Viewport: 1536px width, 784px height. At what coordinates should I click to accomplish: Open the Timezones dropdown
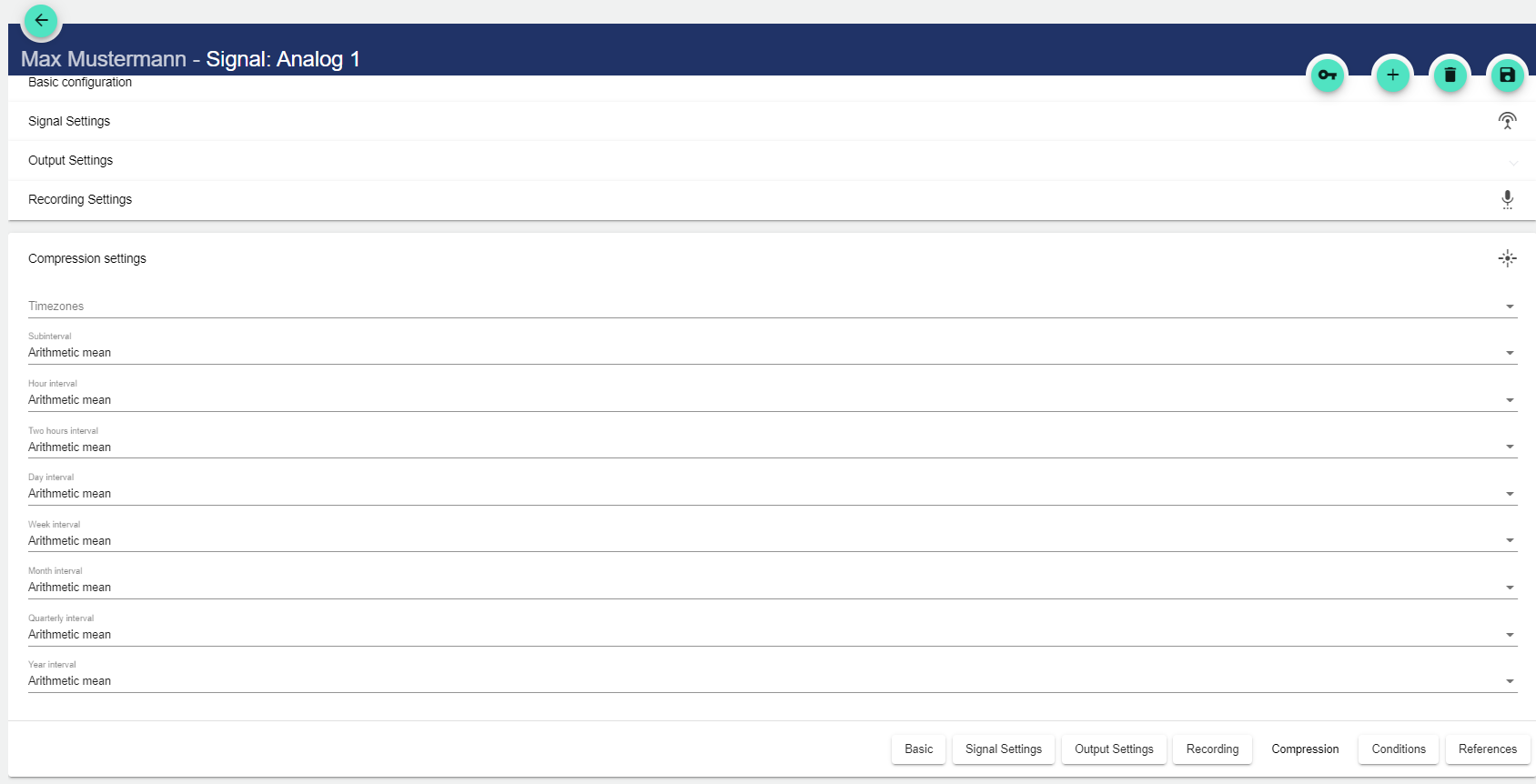[772, 307]
